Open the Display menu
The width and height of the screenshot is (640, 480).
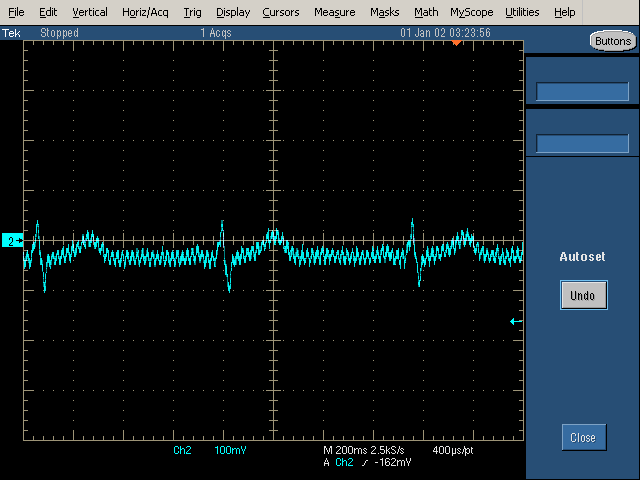coord(233,12)
